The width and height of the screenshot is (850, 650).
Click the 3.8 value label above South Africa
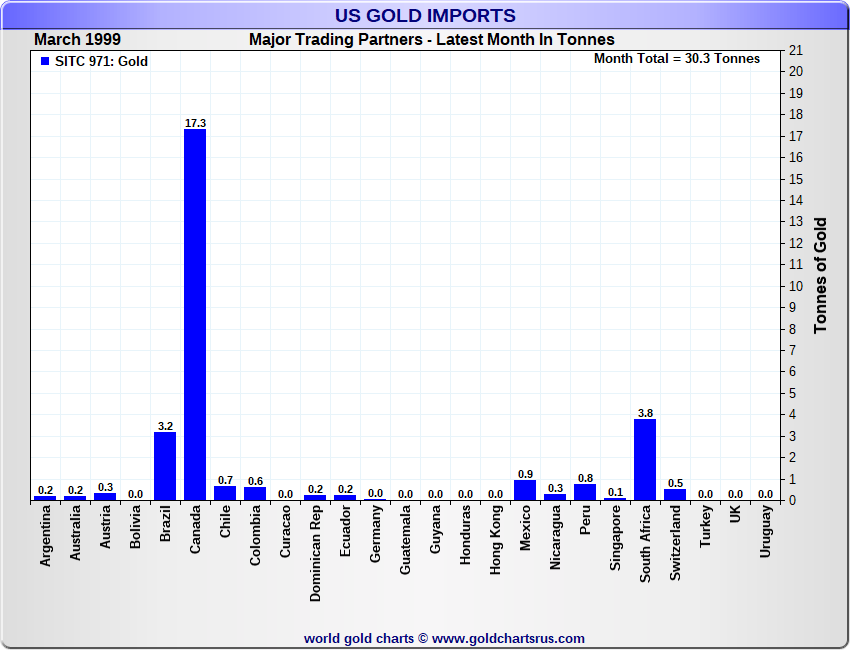click(x=645, y=413)
